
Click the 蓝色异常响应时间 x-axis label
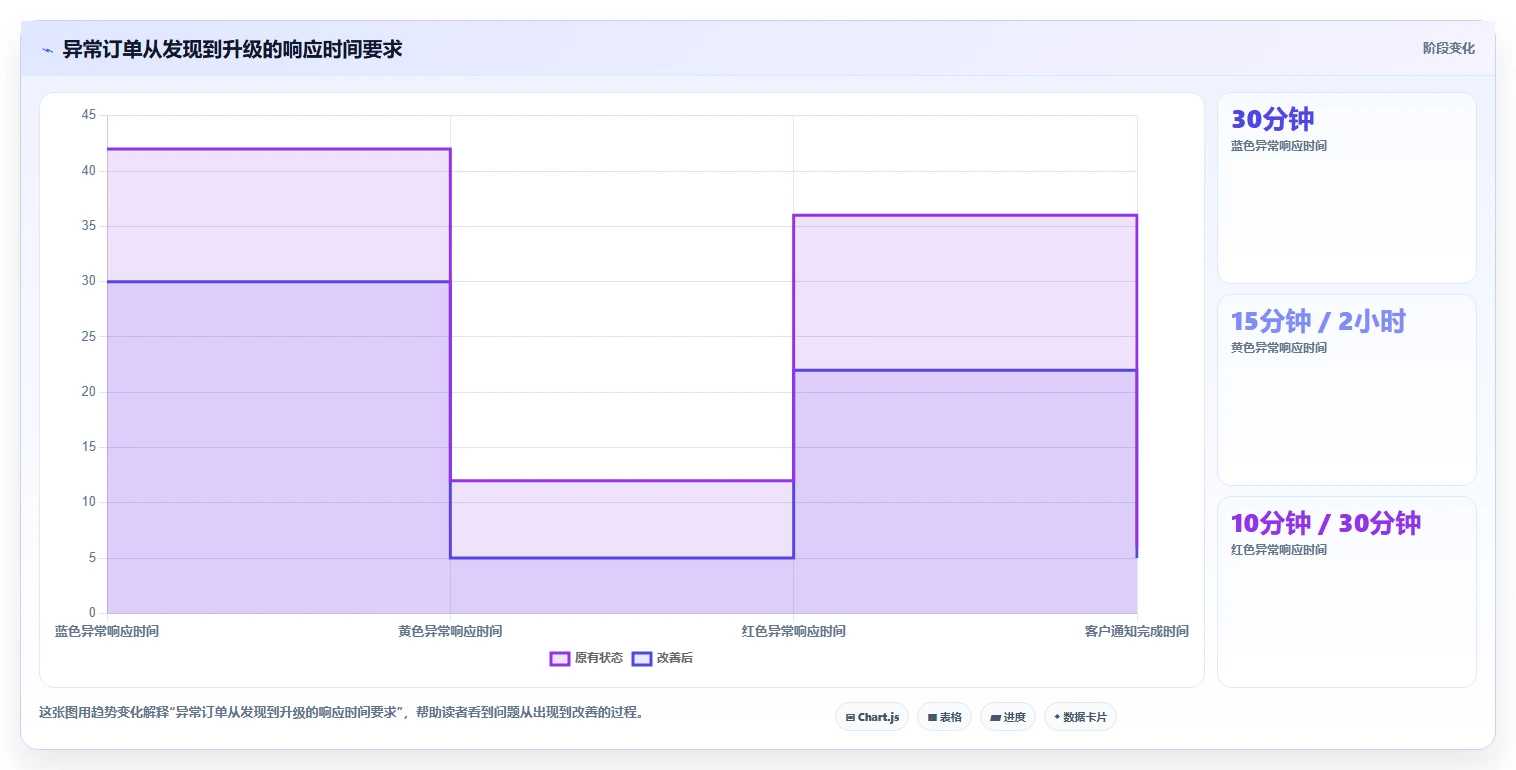(107, 632)
